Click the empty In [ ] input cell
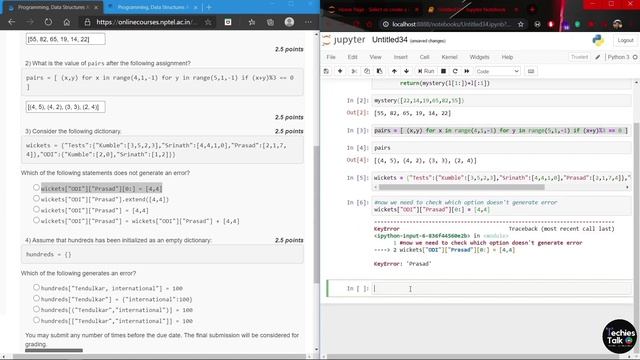This screenshot has width=640, height=360. (x=502, y=288)
